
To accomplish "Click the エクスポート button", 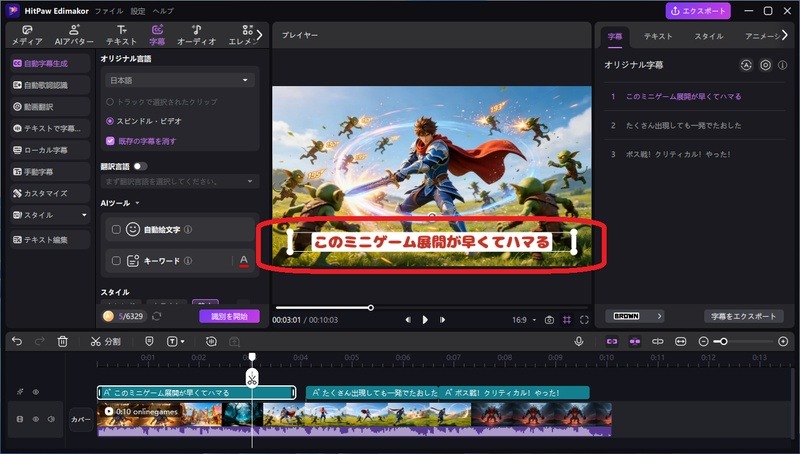I will coord(698,11).
